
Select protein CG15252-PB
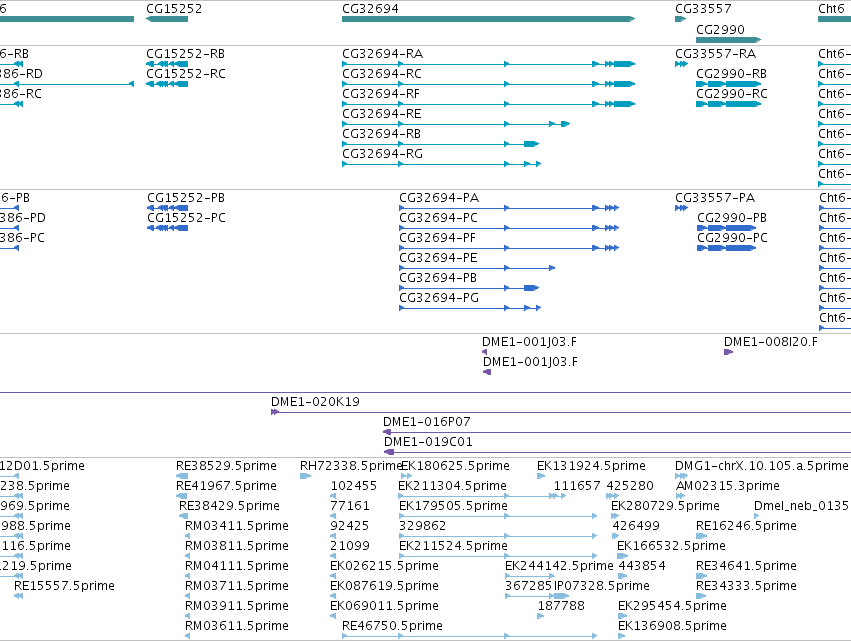[186, 198]
